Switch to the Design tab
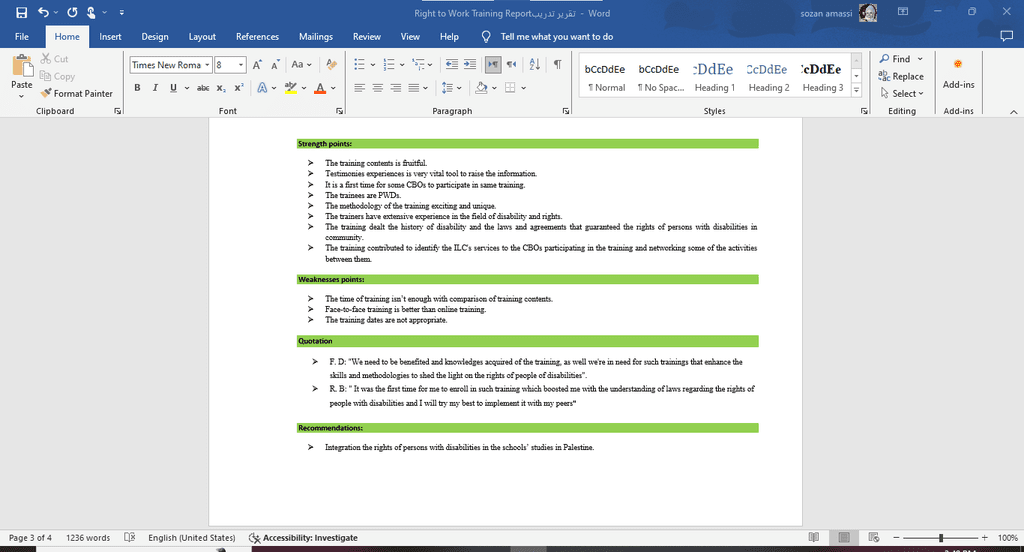This screenshot has height=552, width=1024. click(155, 37)
